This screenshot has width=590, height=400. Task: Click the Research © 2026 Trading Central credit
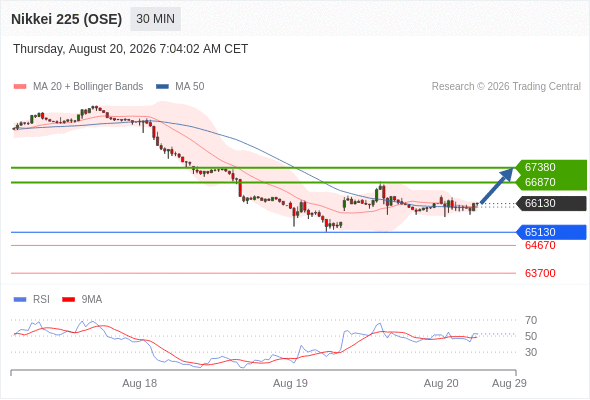pos(506,87)
